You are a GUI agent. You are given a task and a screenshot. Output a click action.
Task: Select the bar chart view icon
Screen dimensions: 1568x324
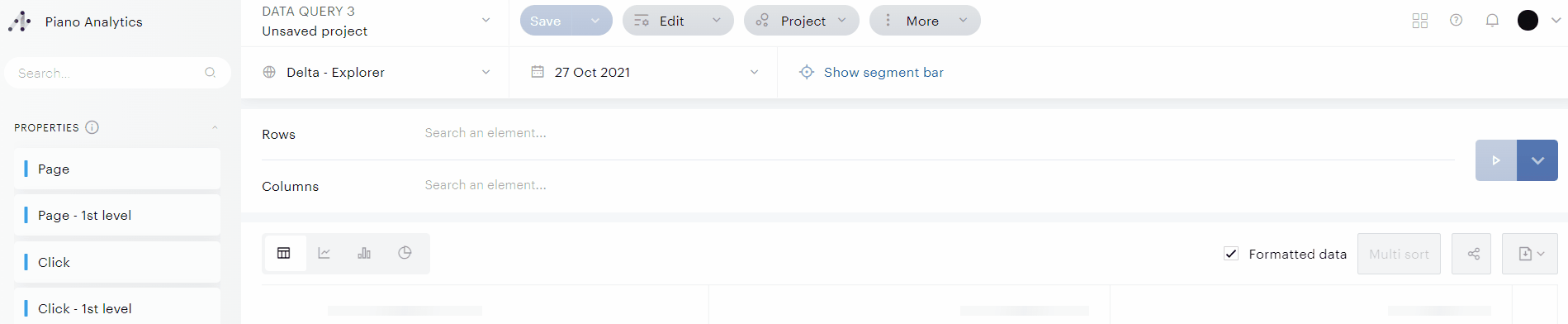tap(364, 253)
